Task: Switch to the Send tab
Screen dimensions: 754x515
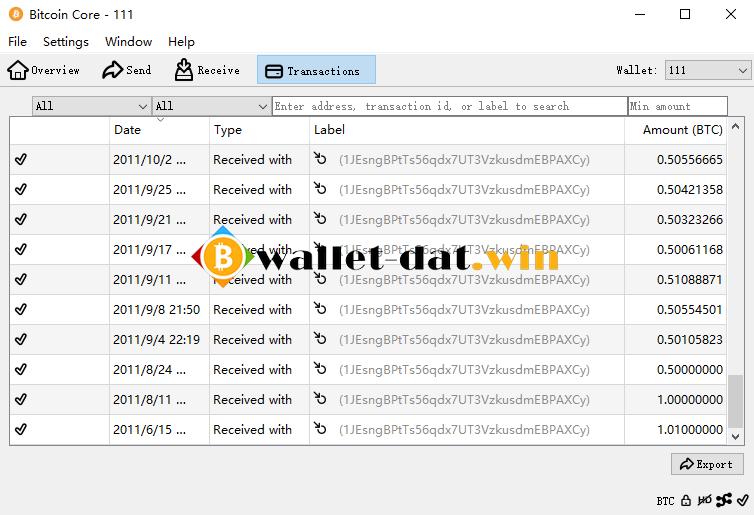Action: click(126, 70)
